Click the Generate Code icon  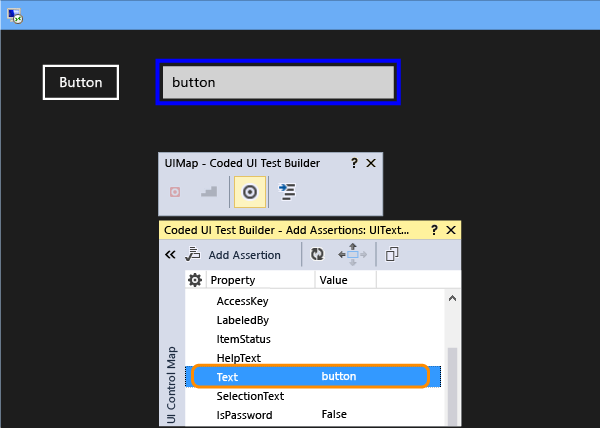pyautogui.click(x=287, y=192)
